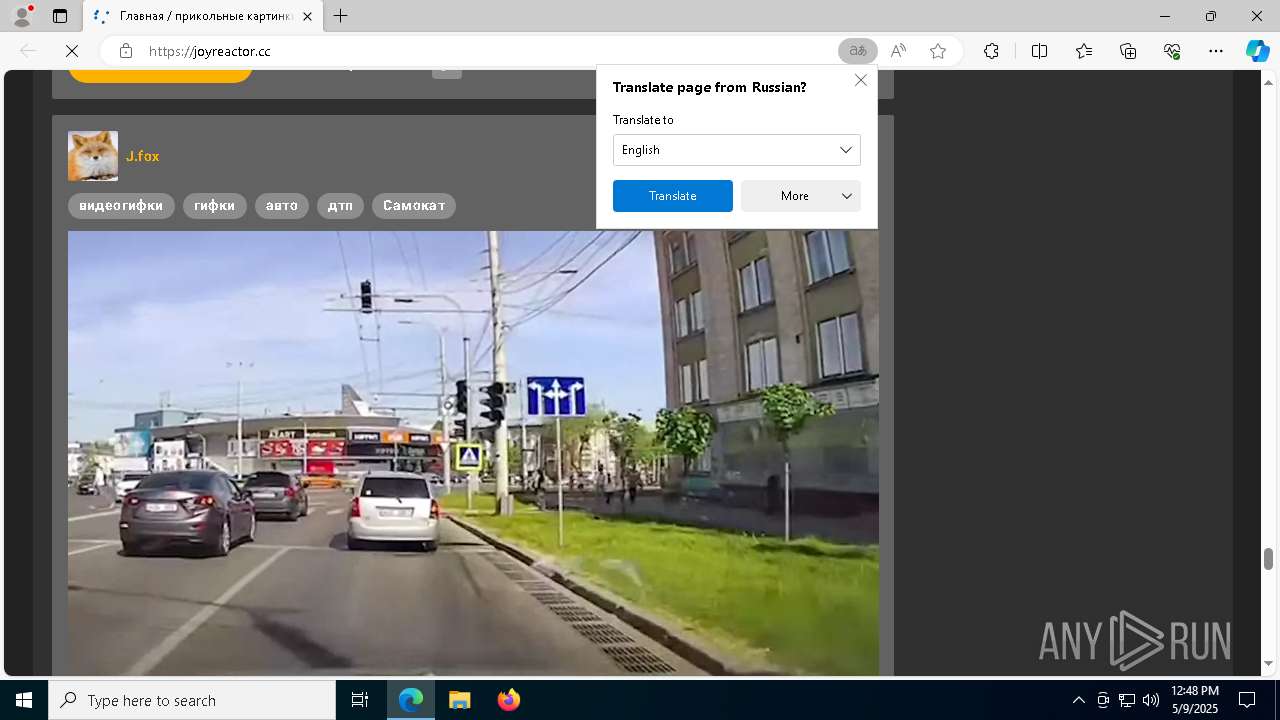
Task: View site information lock icon
Action: [x=125, y=51]
